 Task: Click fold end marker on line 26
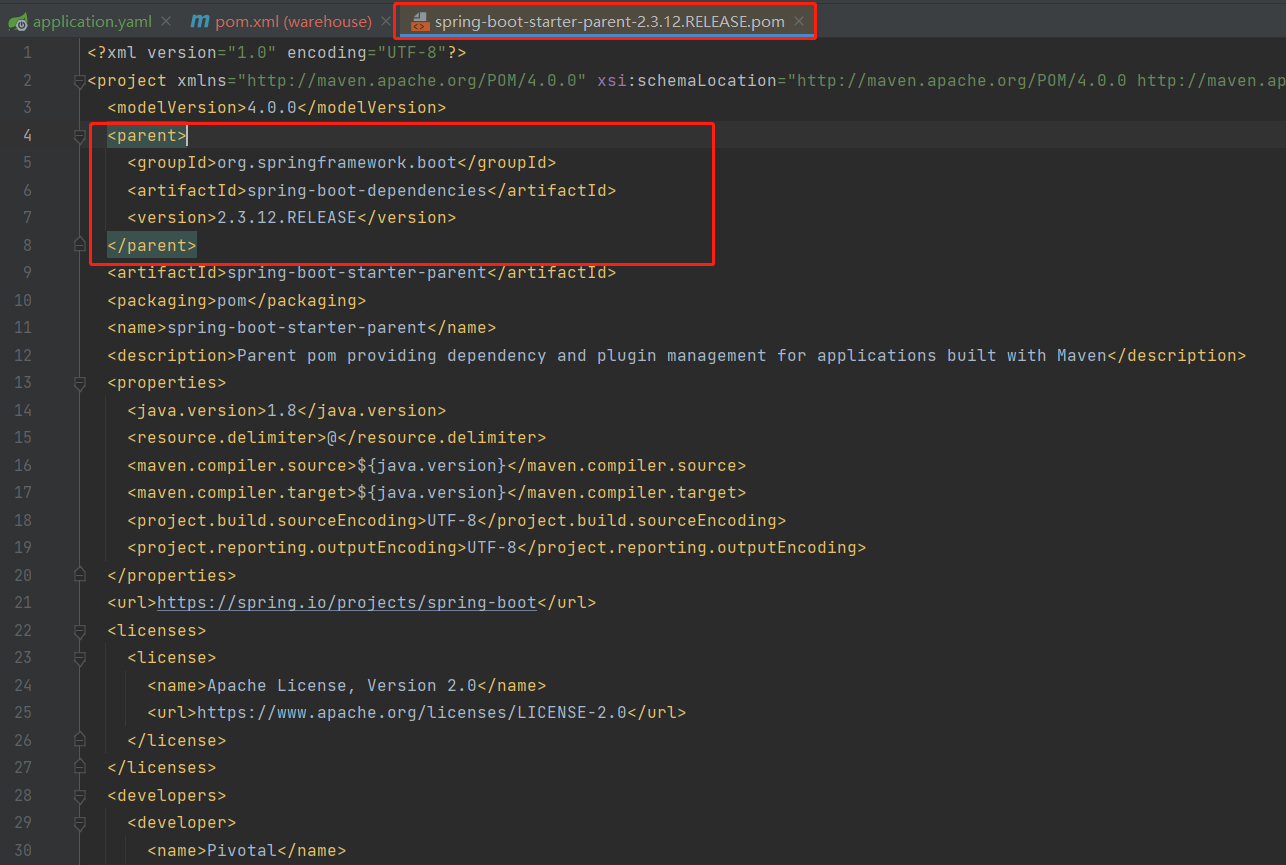80,740
